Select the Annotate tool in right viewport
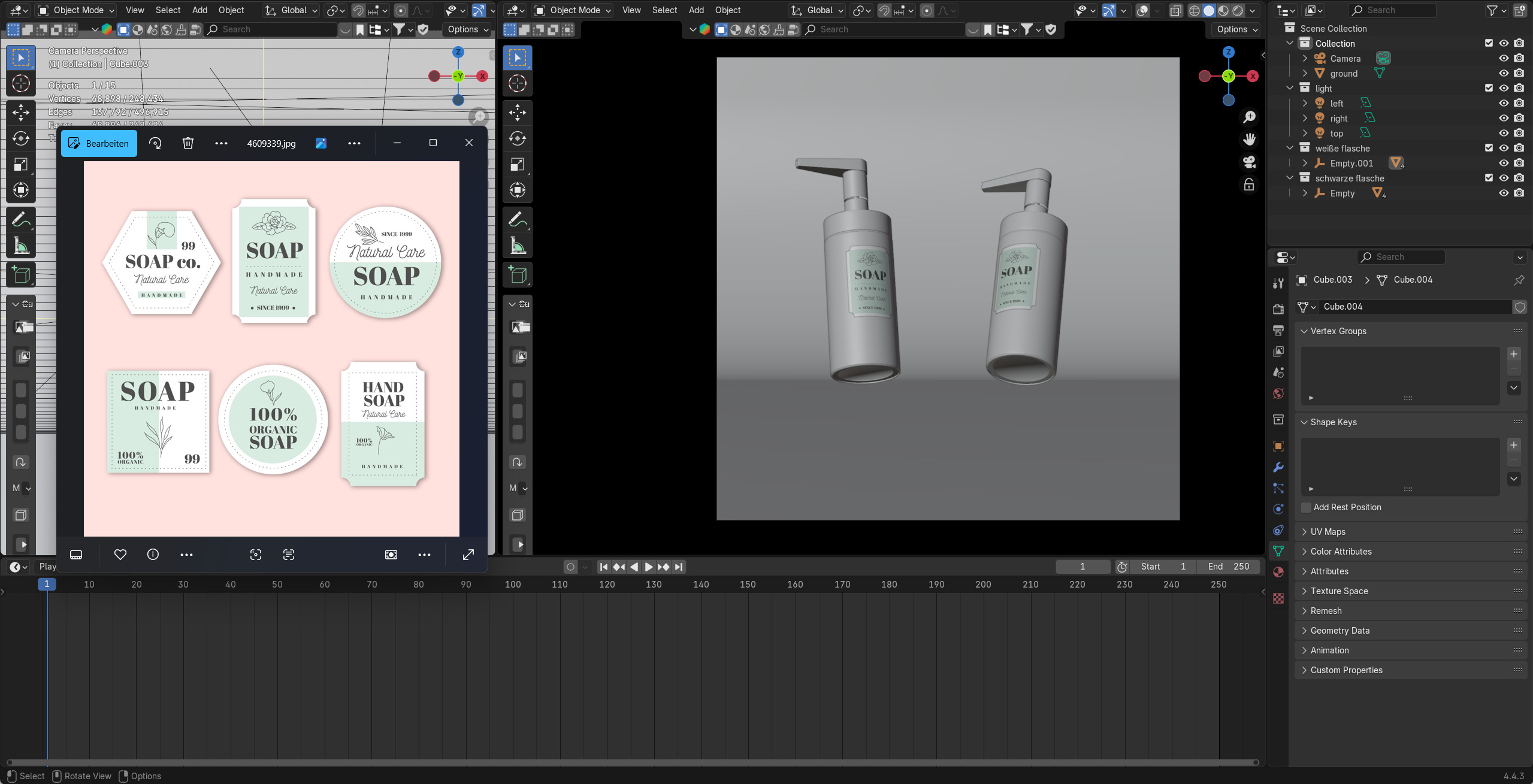This screenshot has height=784, width=1533. pos(518,220)
